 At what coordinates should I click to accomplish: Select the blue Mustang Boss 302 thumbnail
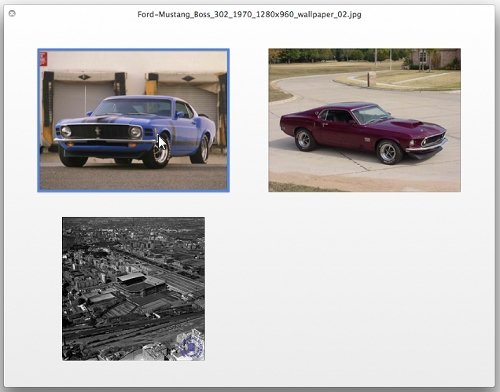click(133, 120)
